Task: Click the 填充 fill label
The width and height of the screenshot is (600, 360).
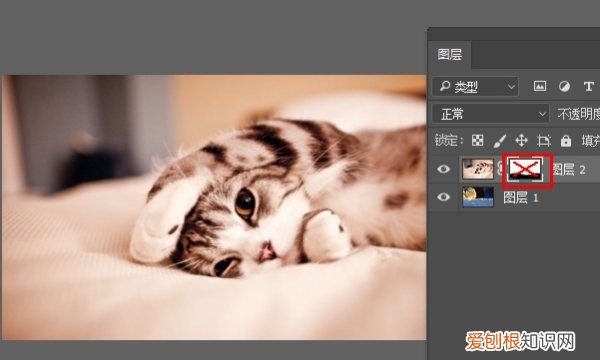Action: pos(590,141)
